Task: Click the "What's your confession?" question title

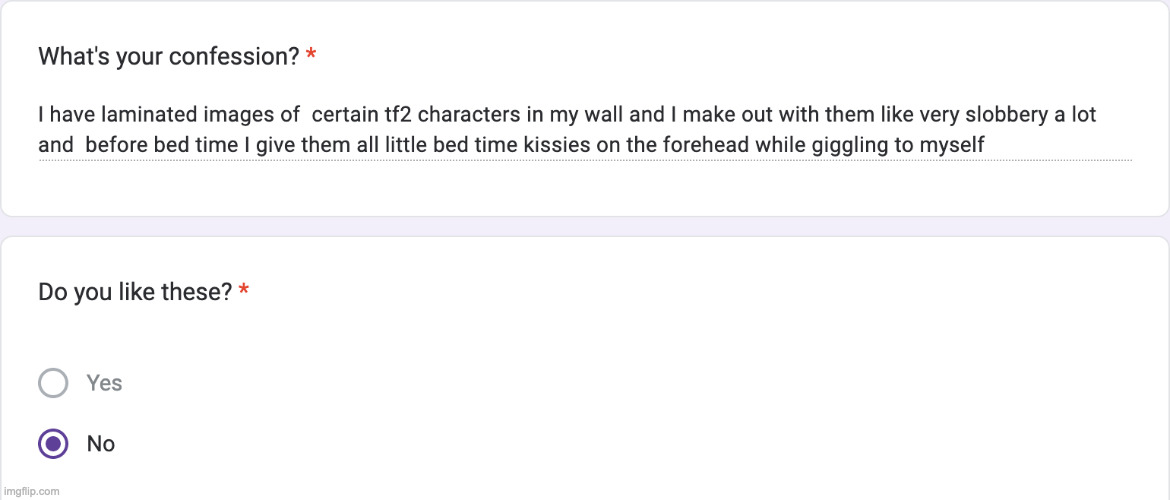Action: (x=168, y=57)
